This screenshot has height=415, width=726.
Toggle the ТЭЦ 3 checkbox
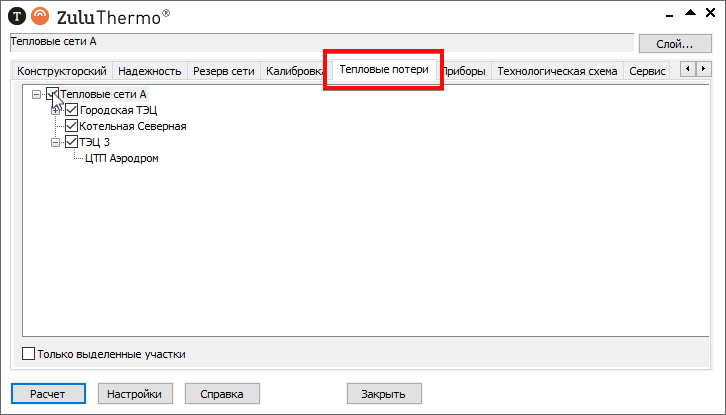click(x=71, y=142)
